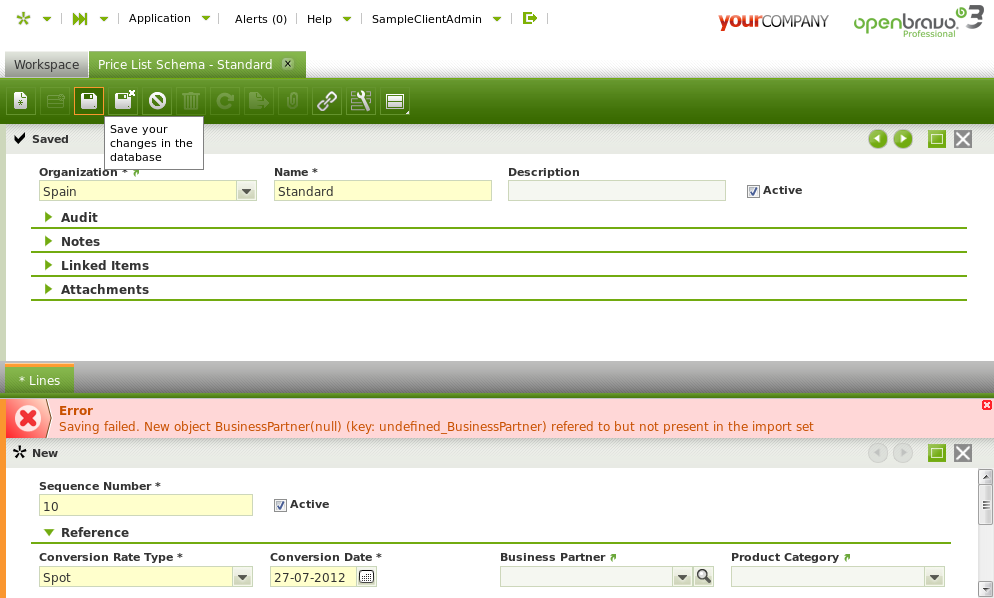
Task: Close the header form with X icon
Action: (963, 139)
